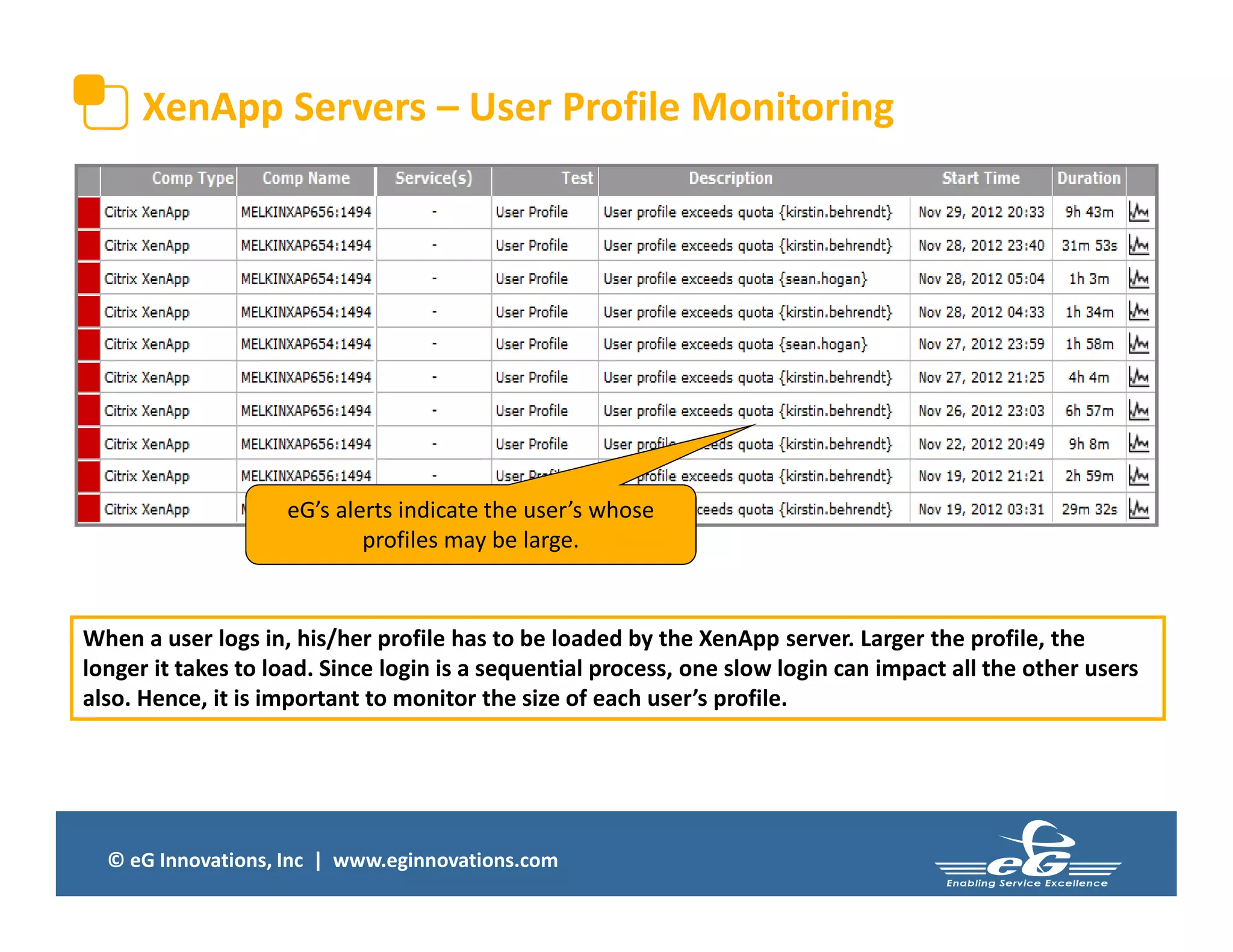The image size is (1233, 952).
Task: Select MELKINXAP654:1494 in the 1h 3m row
Action: [306, 279]
